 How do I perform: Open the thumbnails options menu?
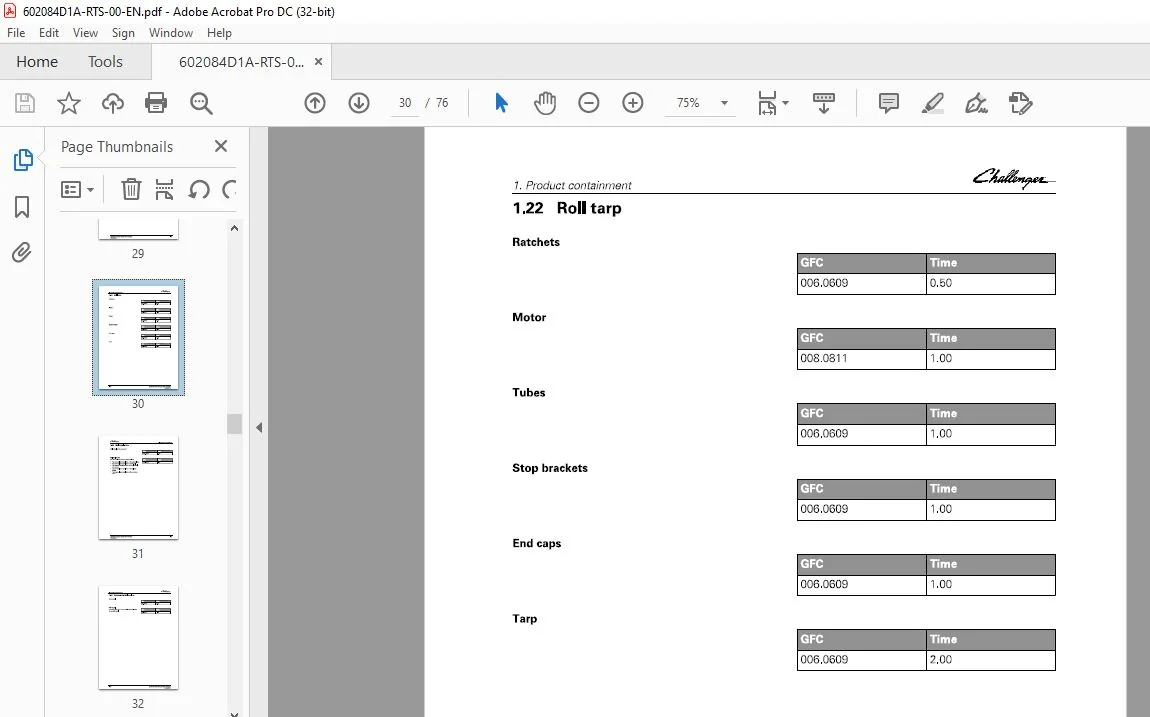(x=77, y=190)
